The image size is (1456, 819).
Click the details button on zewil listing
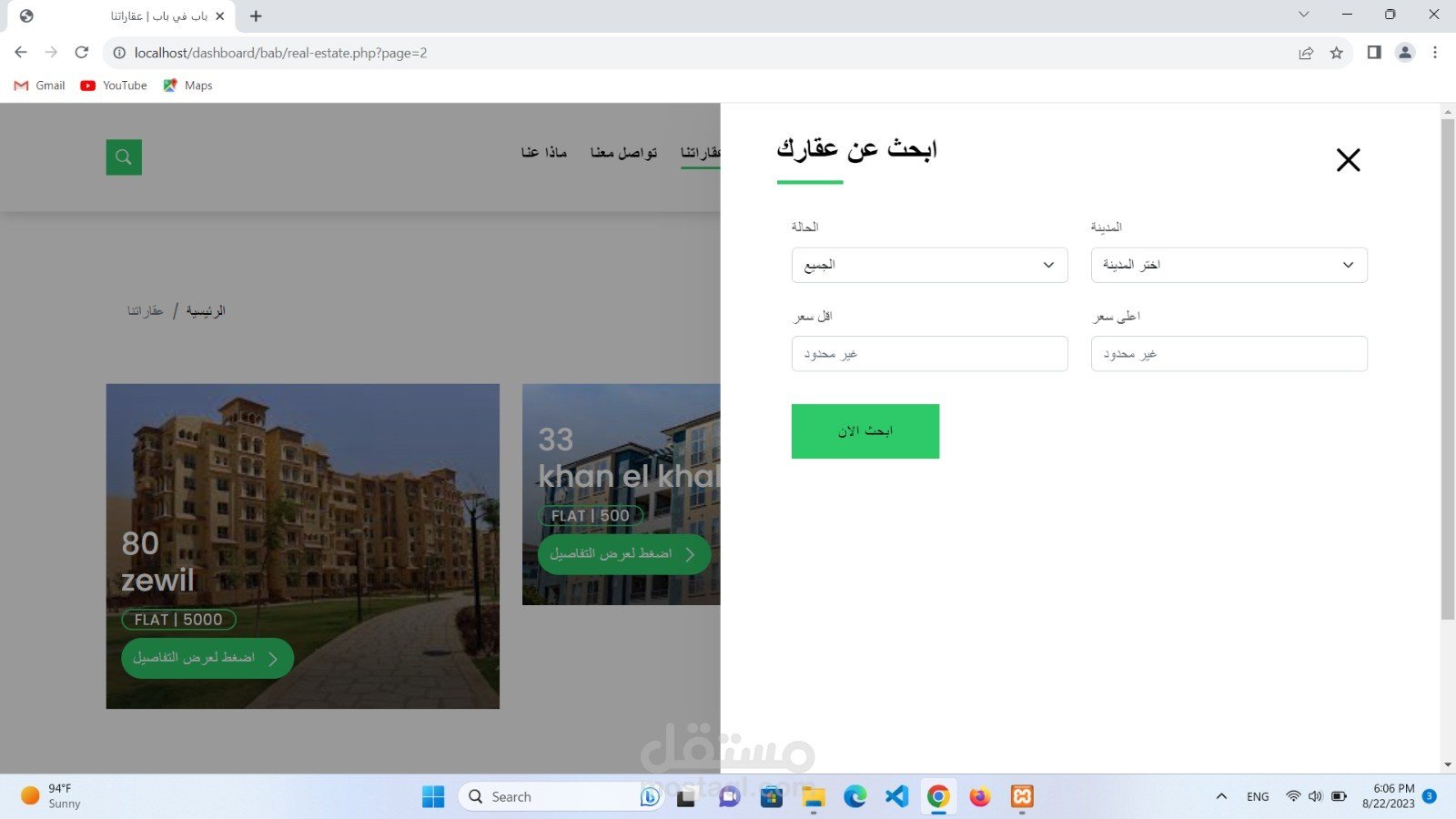tap(207, 658)
